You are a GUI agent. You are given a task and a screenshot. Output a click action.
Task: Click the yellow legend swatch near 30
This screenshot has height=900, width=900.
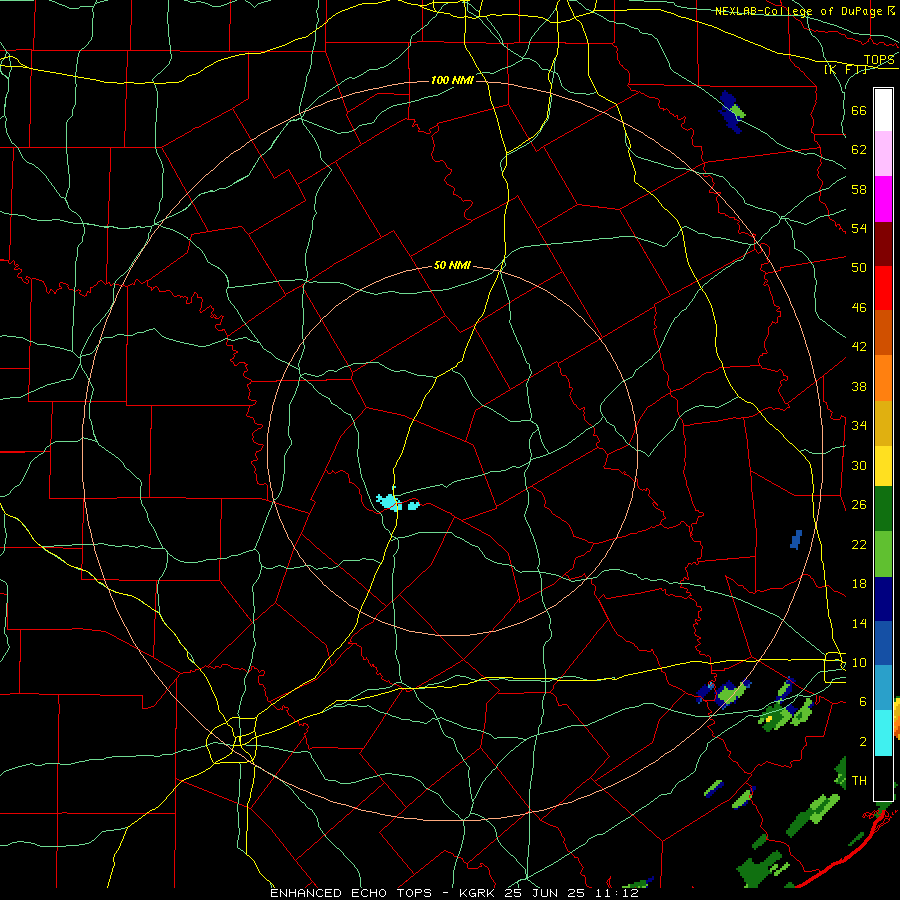click(883, 466)
